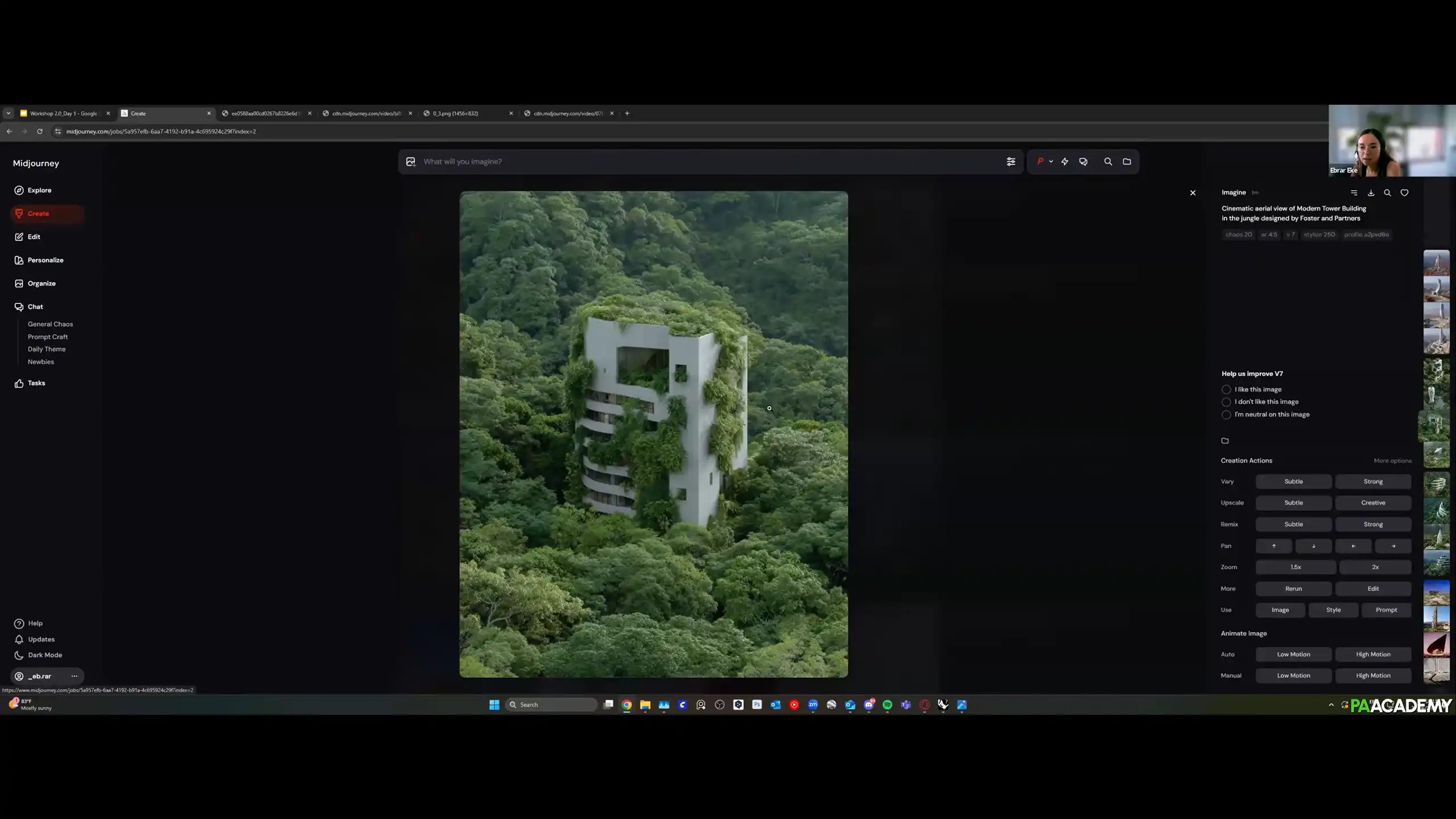Use as Style button
This screenshot has height=819, width=1456.
pos(1333,610)
